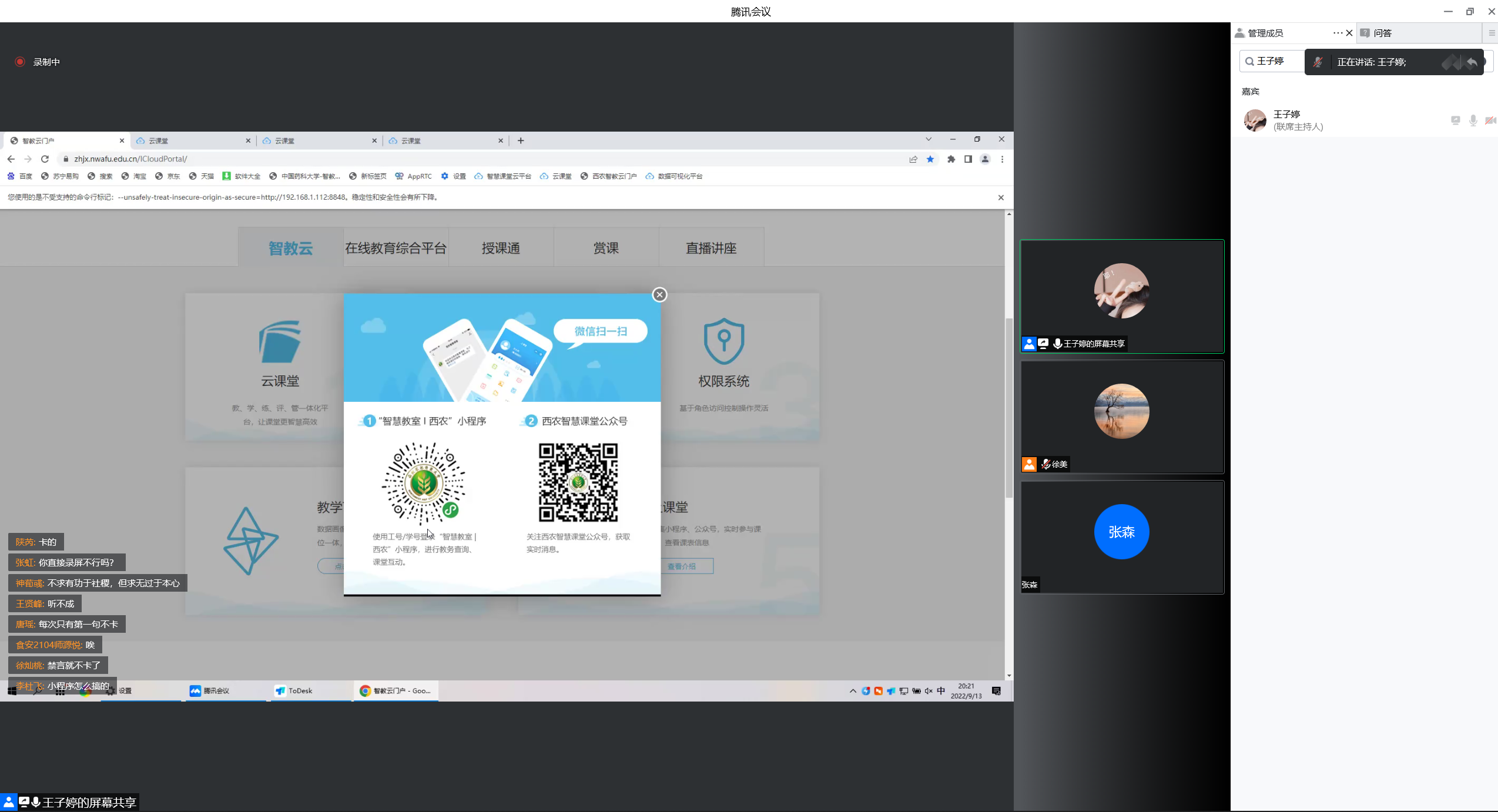Click the 智慧教室 mini program QR code
1498x812 pixels.
[x=423, y=483]
